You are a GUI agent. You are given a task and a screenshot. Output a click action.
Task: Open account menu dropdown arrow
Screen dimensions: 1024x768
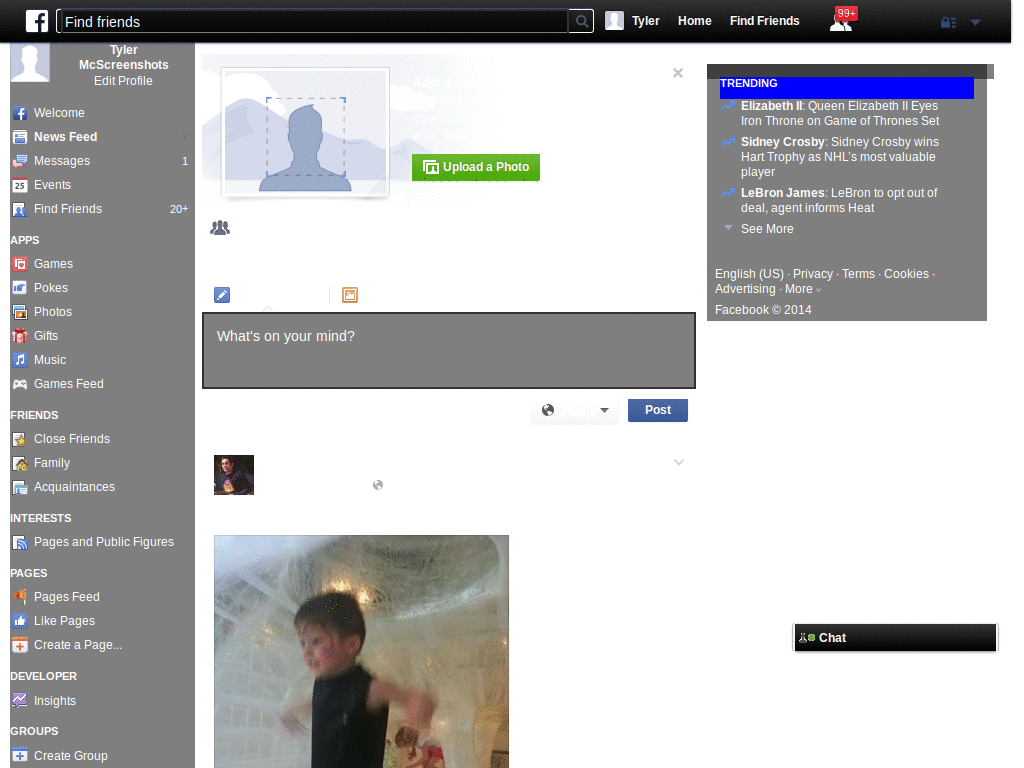975,22
